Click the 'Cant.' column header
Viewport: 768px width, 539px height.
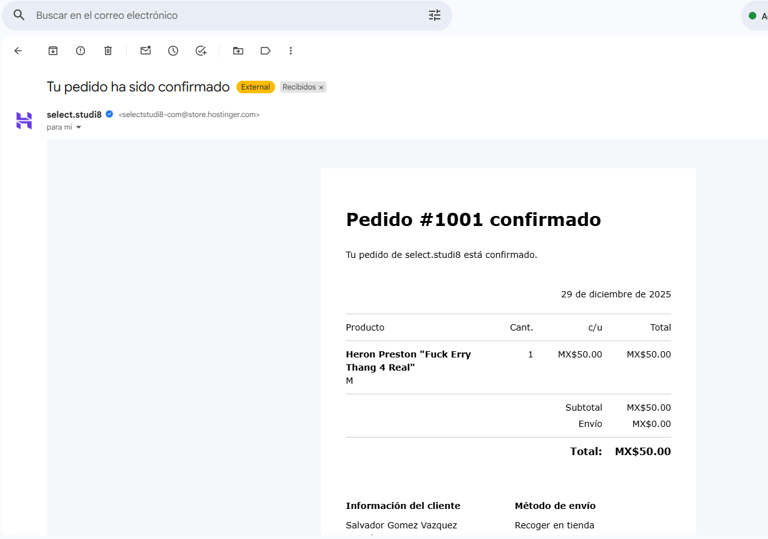click(521, 327)
